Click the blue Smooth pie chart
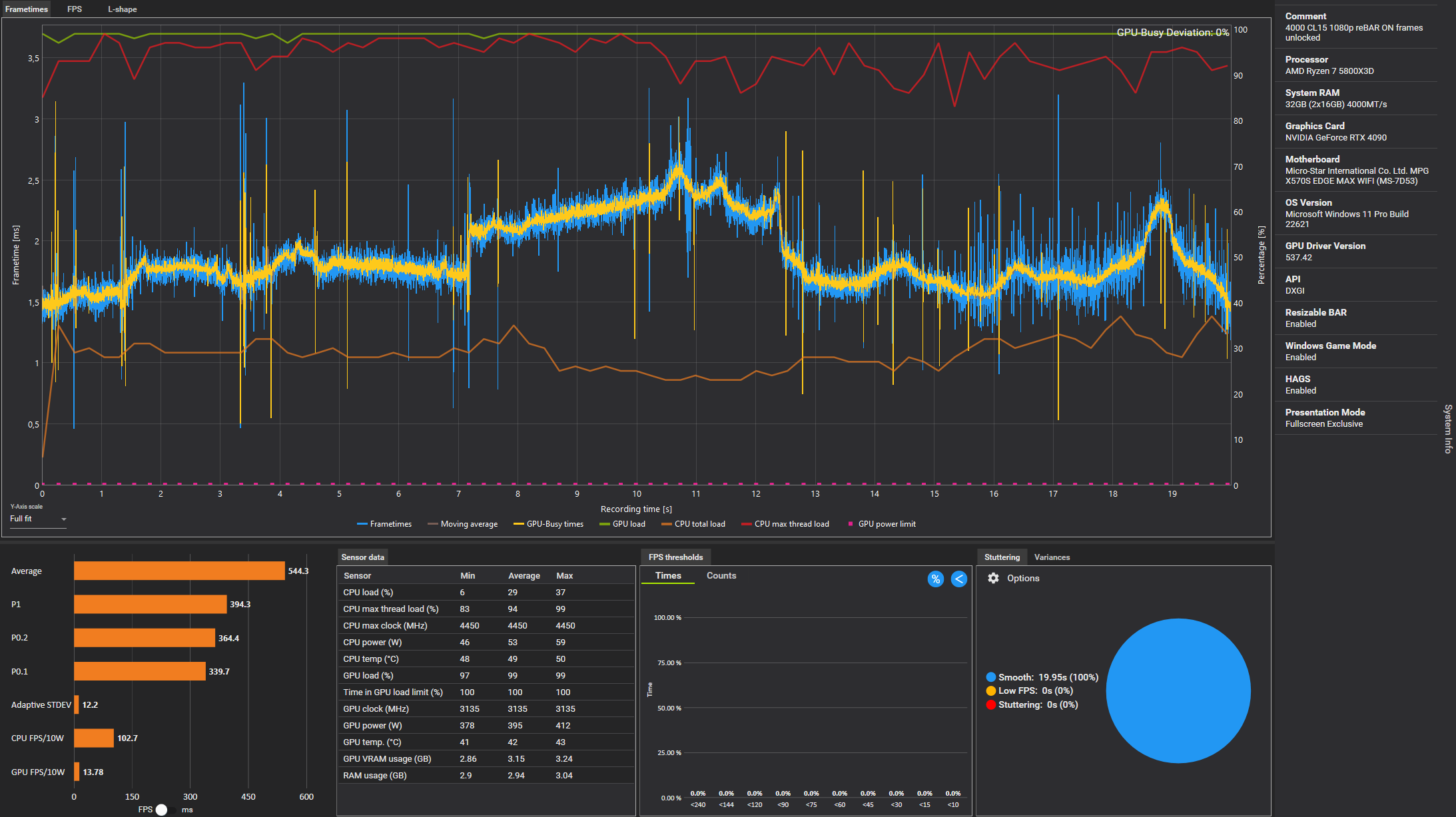The image size is (1456, 817). [x=1178, y=690]
